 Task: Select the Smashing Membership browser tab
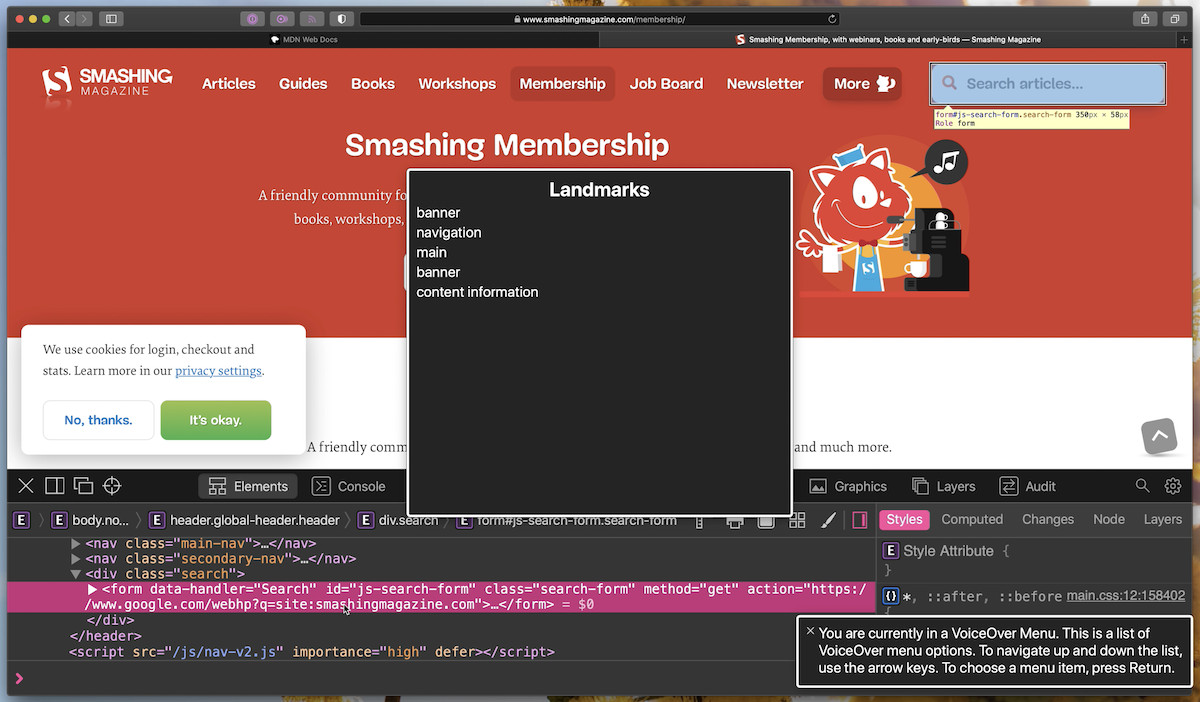pos(889,40)
